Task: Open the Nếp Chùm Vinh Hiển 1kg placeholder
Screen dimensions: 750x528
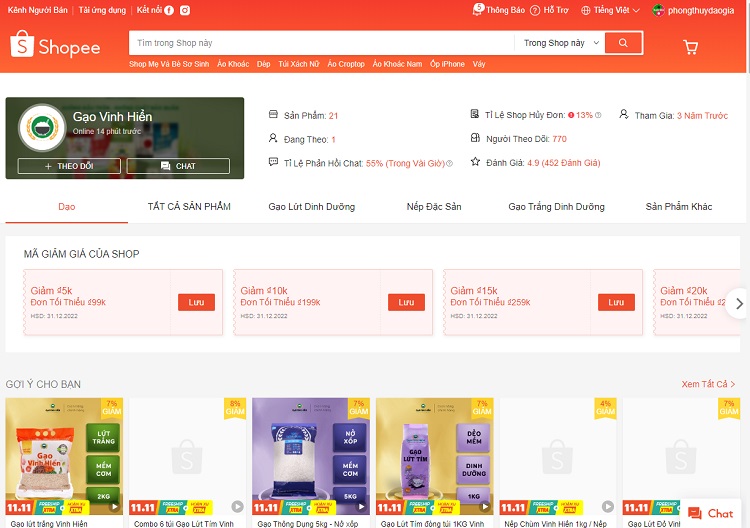Action: tap(558, 456)
